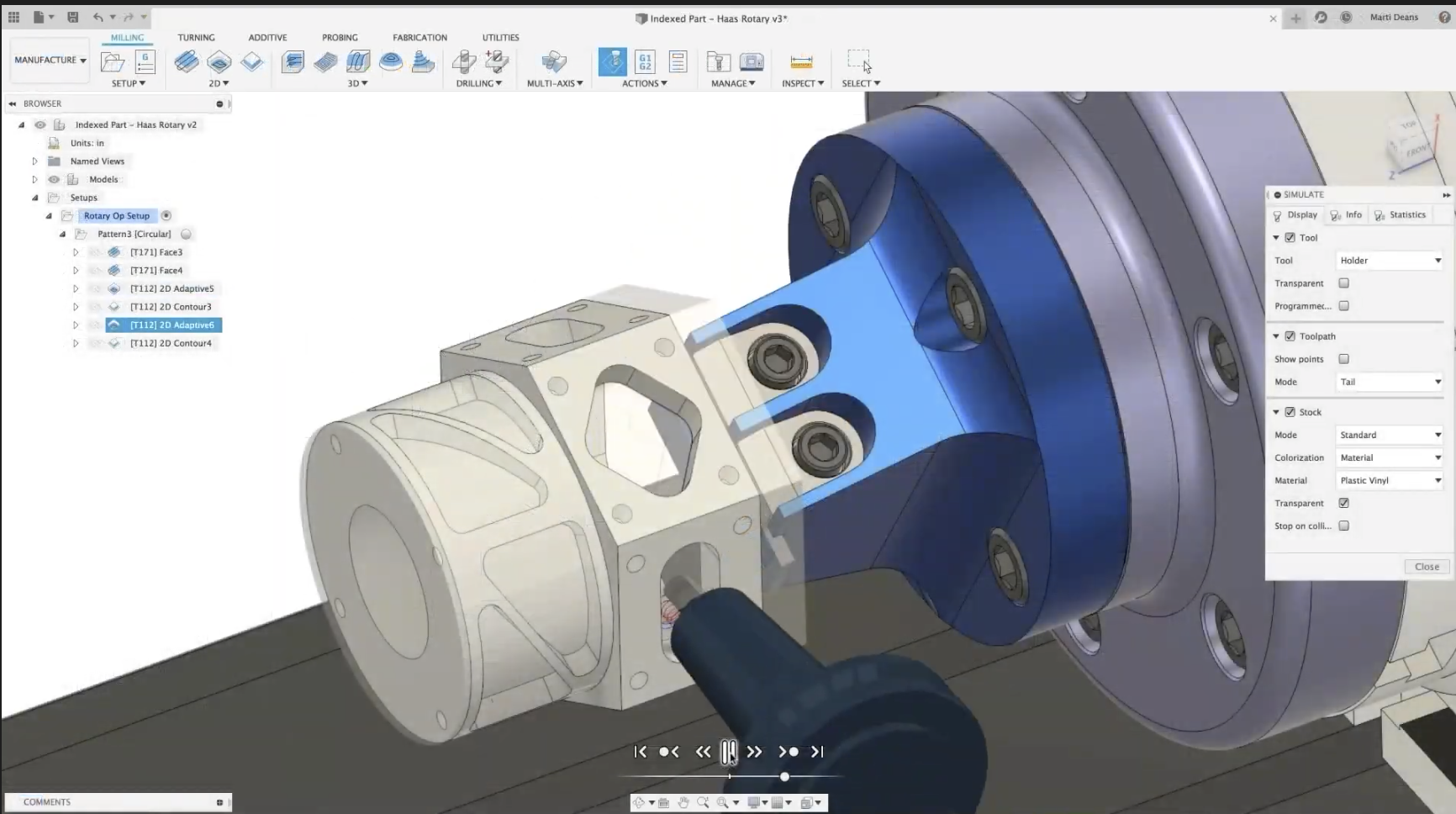Enable Show points checkbox
Screen dimensions: 1456x814
(1343, 359)
